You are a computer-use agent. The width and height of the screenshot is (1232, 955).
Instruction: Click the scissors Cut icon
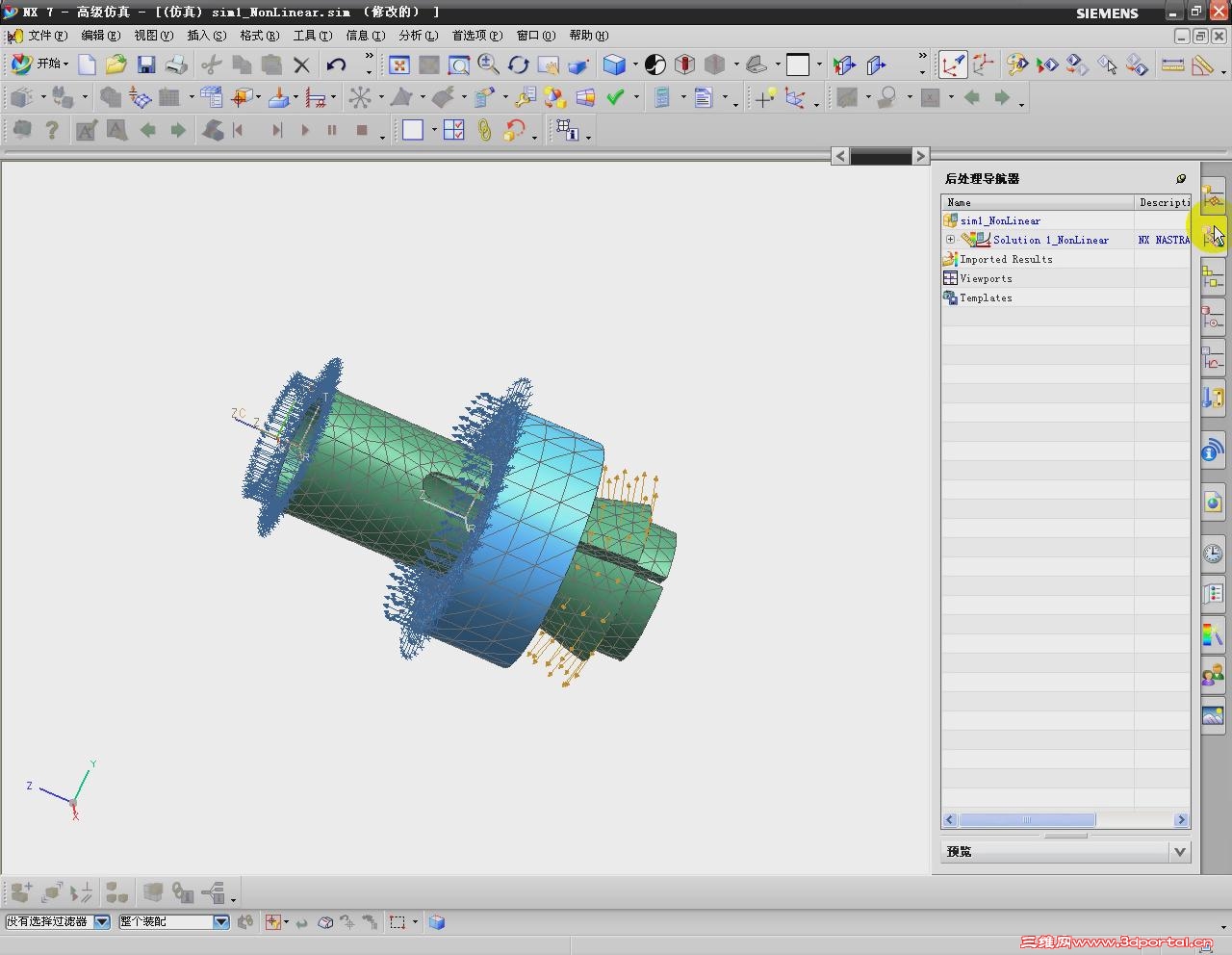pyautogui.click(x=212, y=65)
